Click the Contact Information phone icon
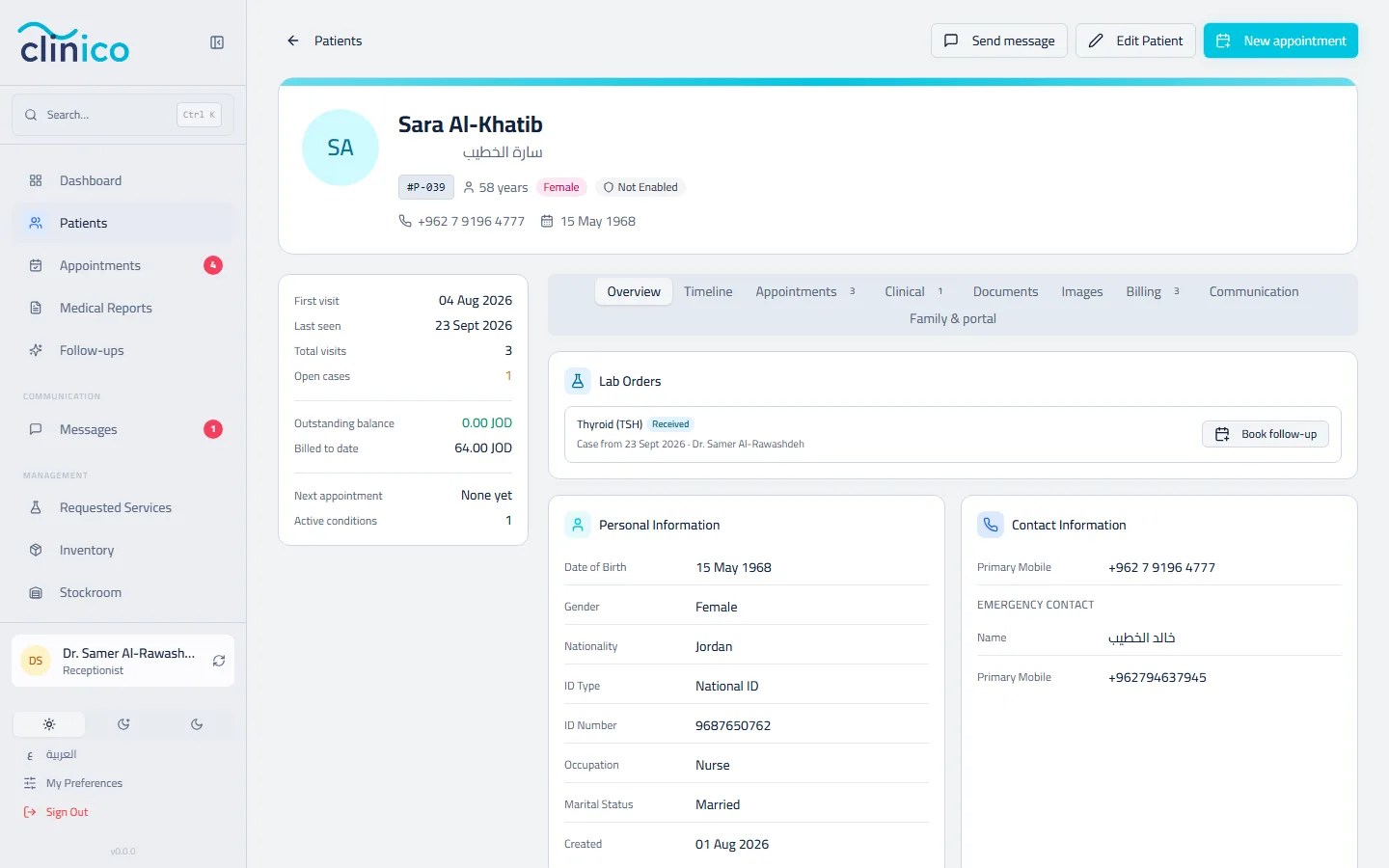 (991, 525)
